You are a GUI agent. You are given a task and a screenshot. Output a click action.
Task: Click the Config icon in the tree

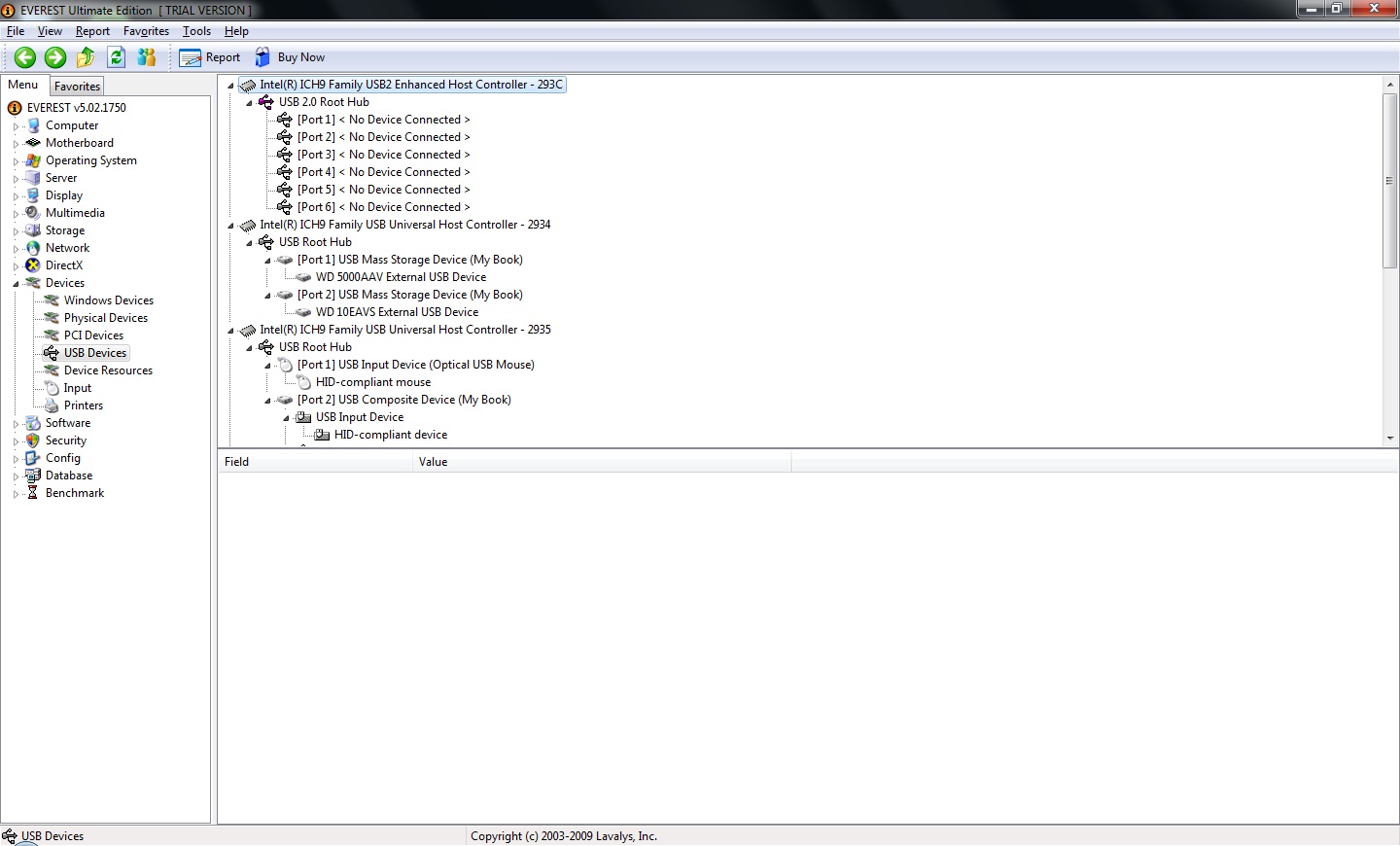(x=33, y=458)
